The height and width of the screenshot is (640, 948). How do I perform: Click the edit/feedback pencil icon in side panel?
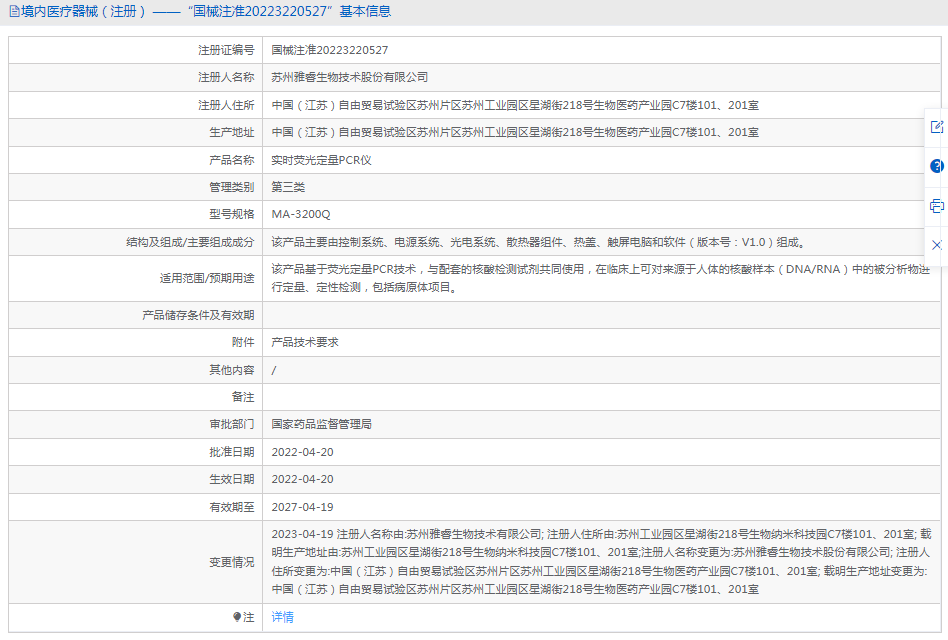pyautogui.click(x=937, y=127)
